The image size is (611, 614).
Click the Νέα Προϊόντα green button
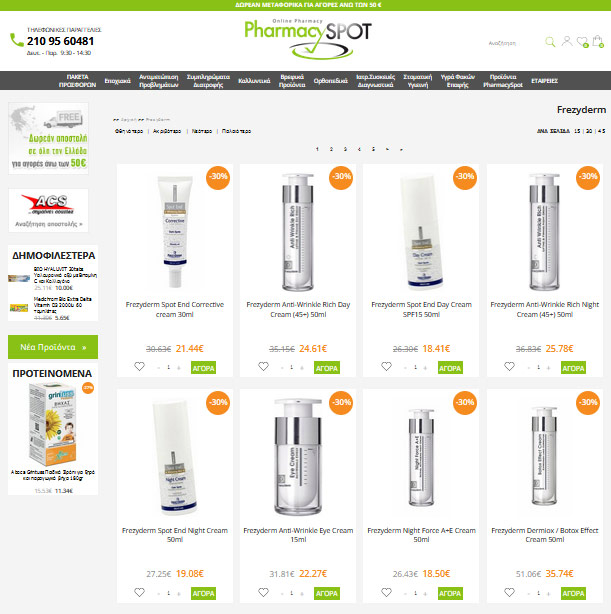coord(53,347)
